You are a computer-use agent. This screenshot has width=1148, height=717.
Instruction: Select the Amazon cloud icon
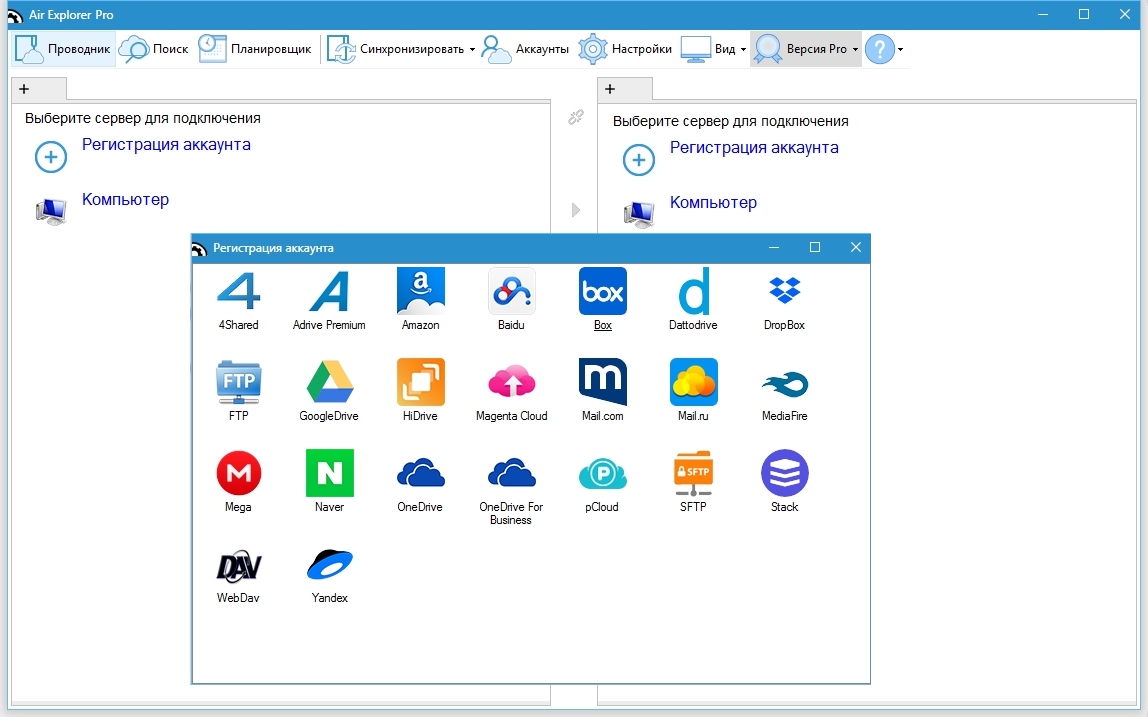420,292
